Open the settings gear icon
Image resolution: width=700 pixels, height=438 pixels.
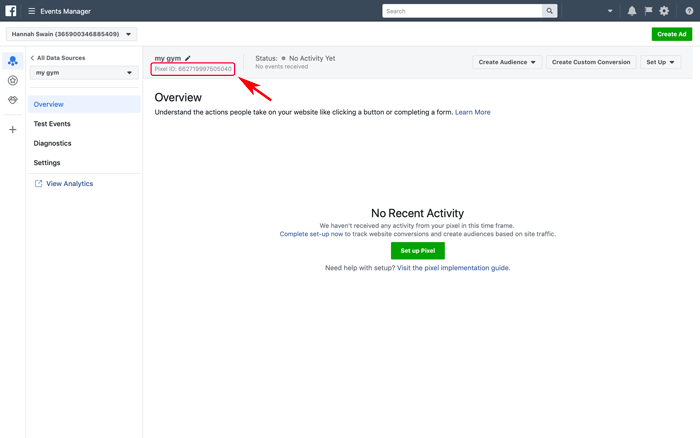pyautogui.click(x=664, y=11)
